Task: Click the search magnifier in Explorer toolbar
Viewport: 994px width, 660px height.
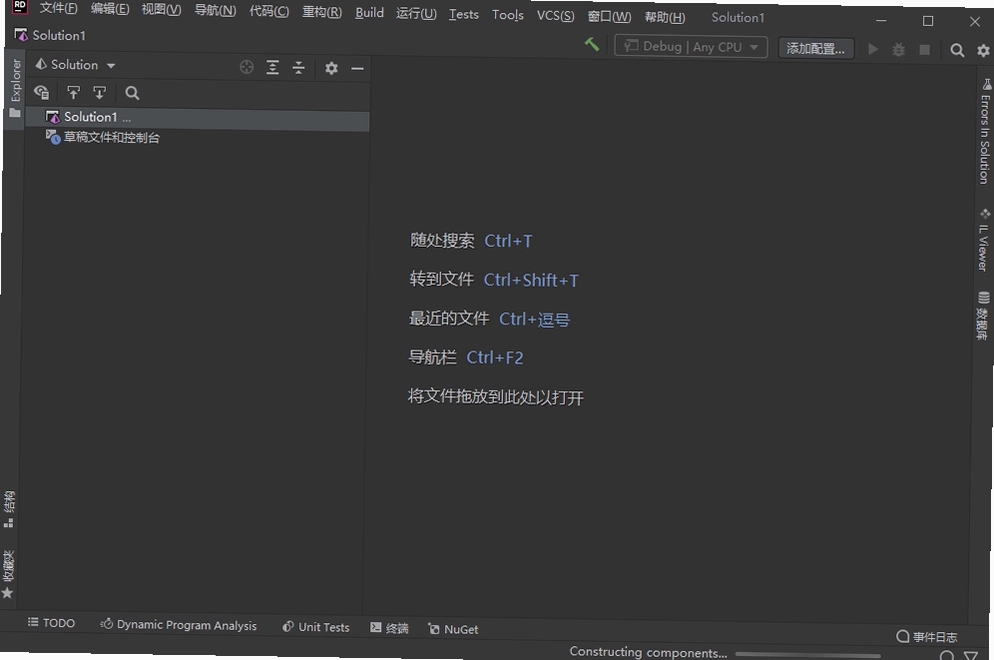Action: [132, 93]
